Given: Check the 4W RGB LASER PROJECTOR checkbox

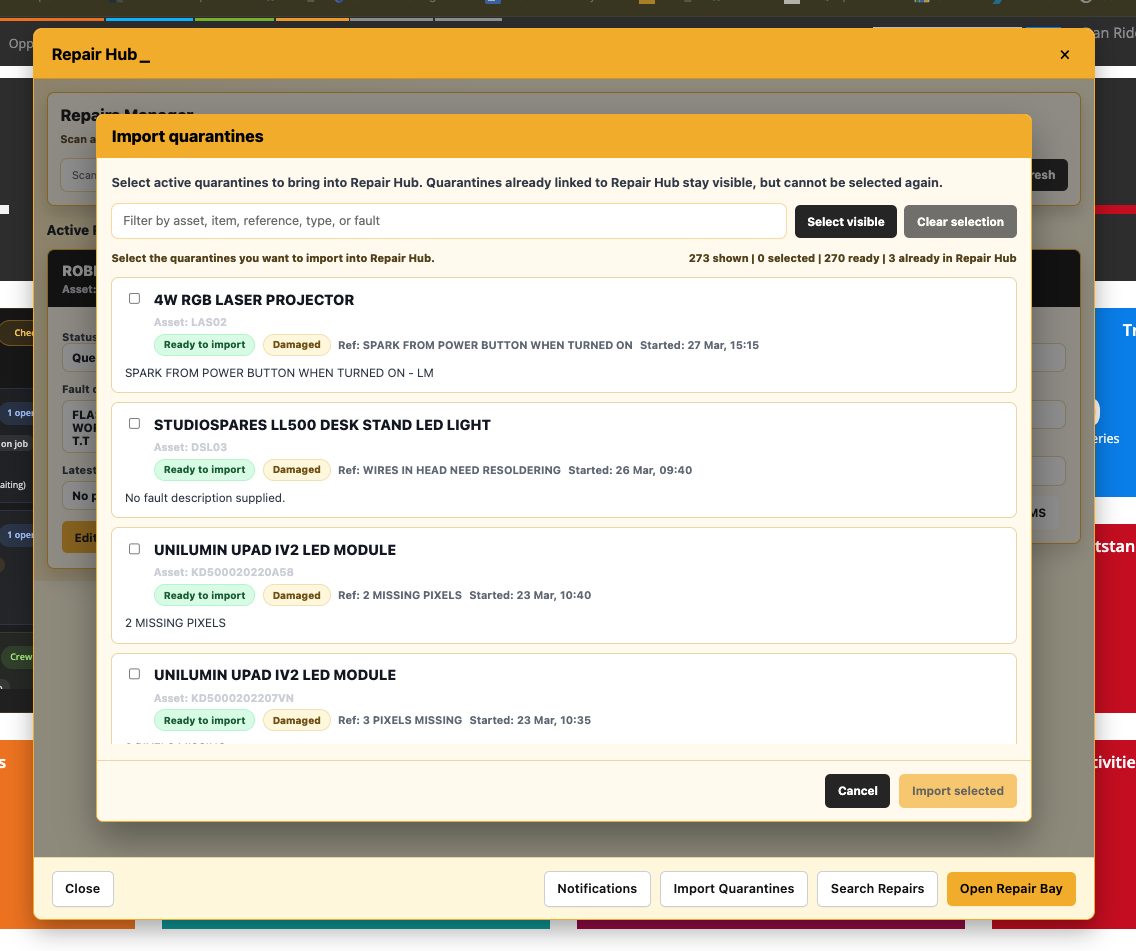Looking at the screenshot, I should 134,297.
